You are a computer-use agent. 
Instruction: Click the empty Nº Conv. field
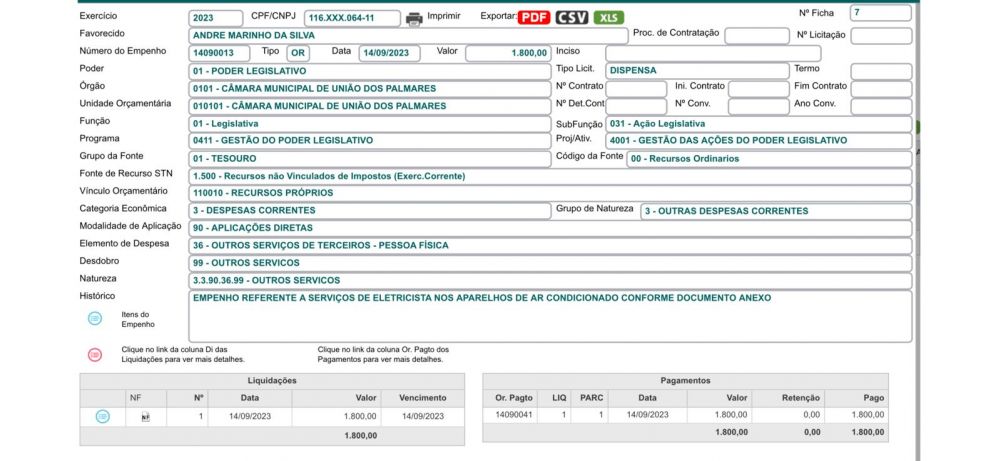coord(758,106)
